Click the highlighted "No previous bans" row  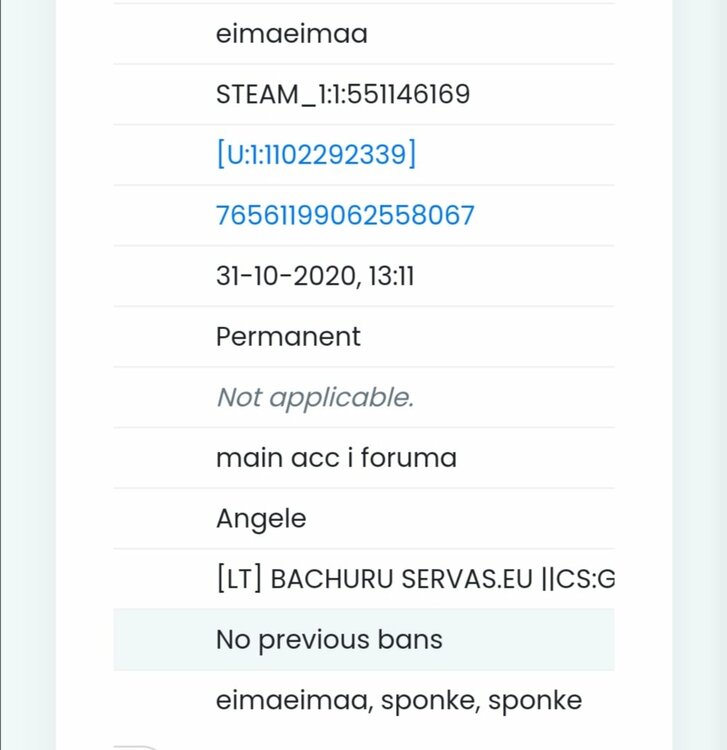(329, 640)
